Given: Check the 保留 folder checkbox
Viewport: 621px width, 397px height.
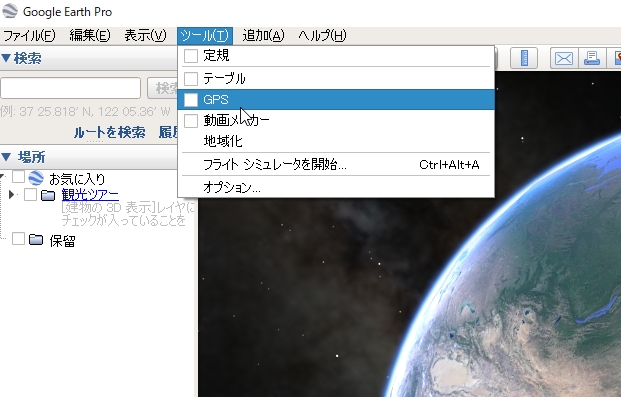Looking at the screenshot, I should click(x=19, y=239).
